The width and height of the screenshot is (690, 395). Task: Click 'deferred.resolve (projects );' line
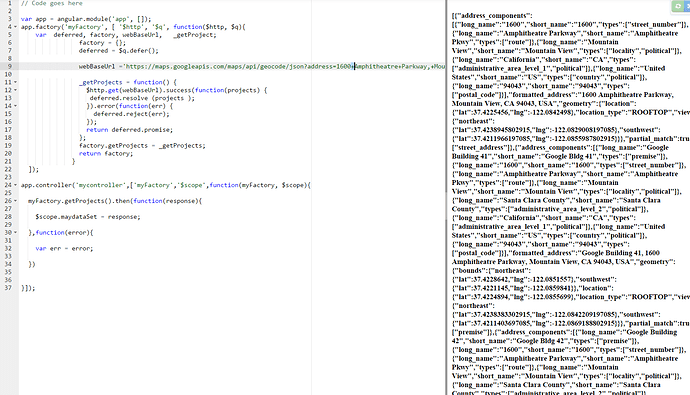click(142, 98)
